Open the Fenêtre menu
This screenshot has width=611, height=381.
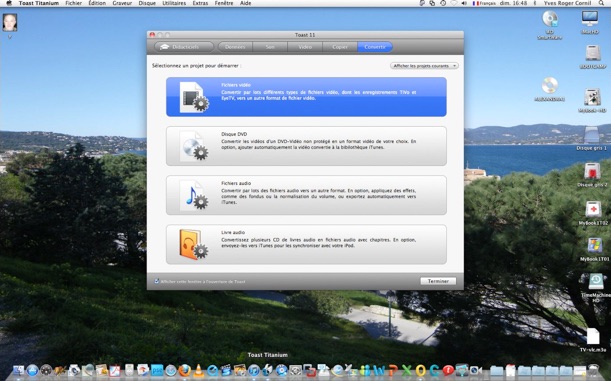[224, 3]
